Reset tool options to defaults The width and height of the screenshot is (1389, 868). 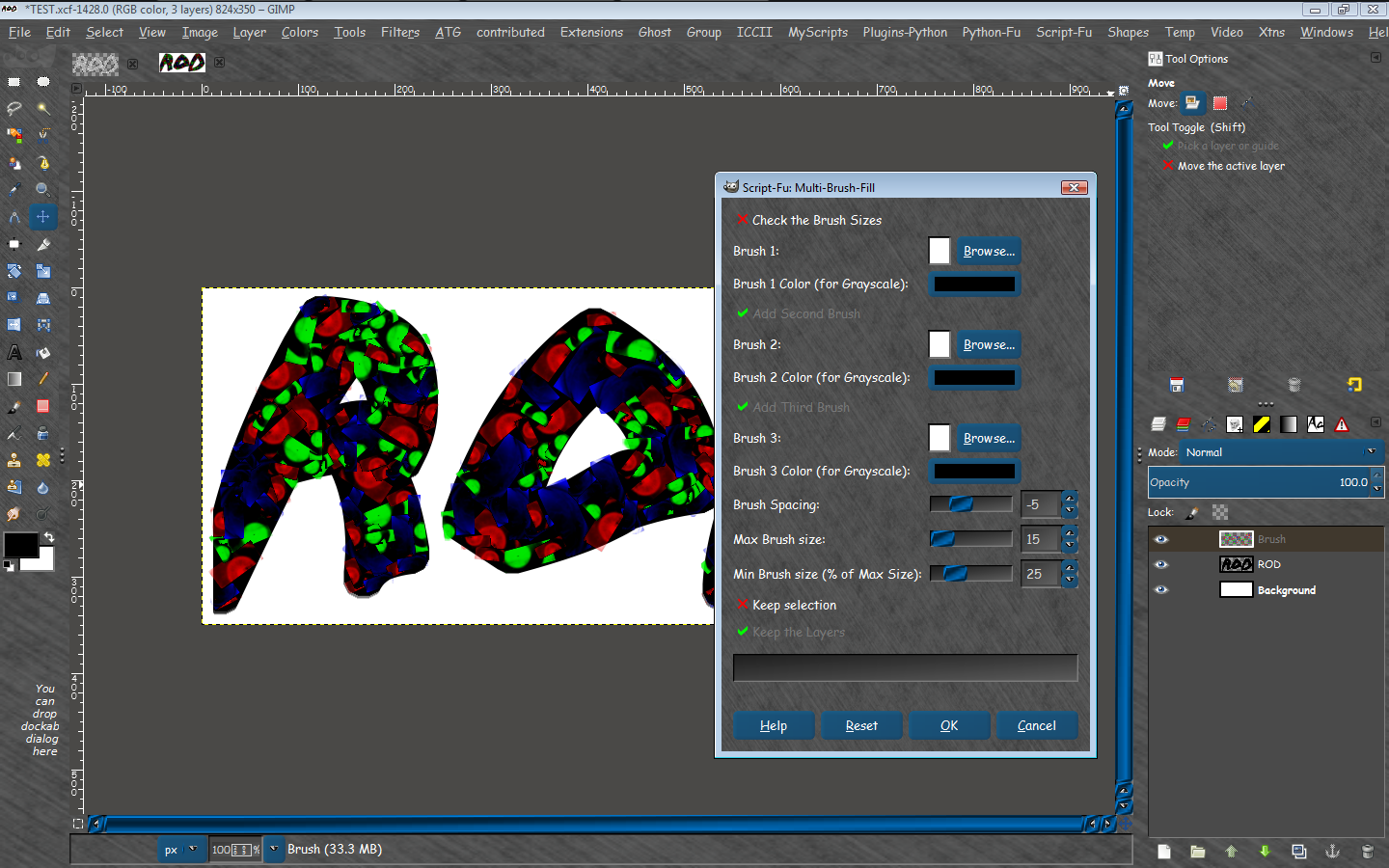(x=1354, y=385)
